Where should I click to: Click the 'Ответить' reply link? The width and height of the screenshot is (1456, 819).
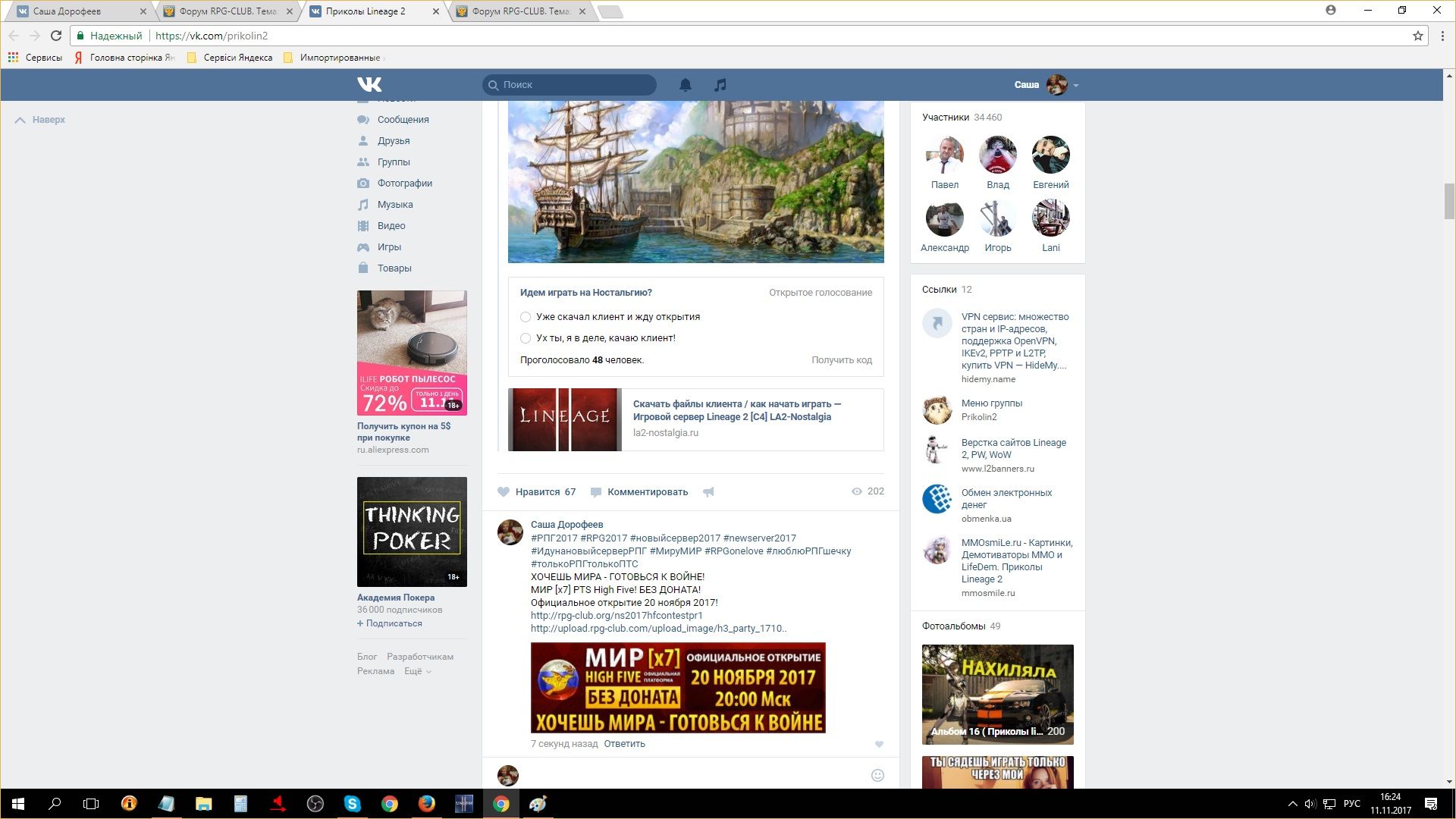624,744
